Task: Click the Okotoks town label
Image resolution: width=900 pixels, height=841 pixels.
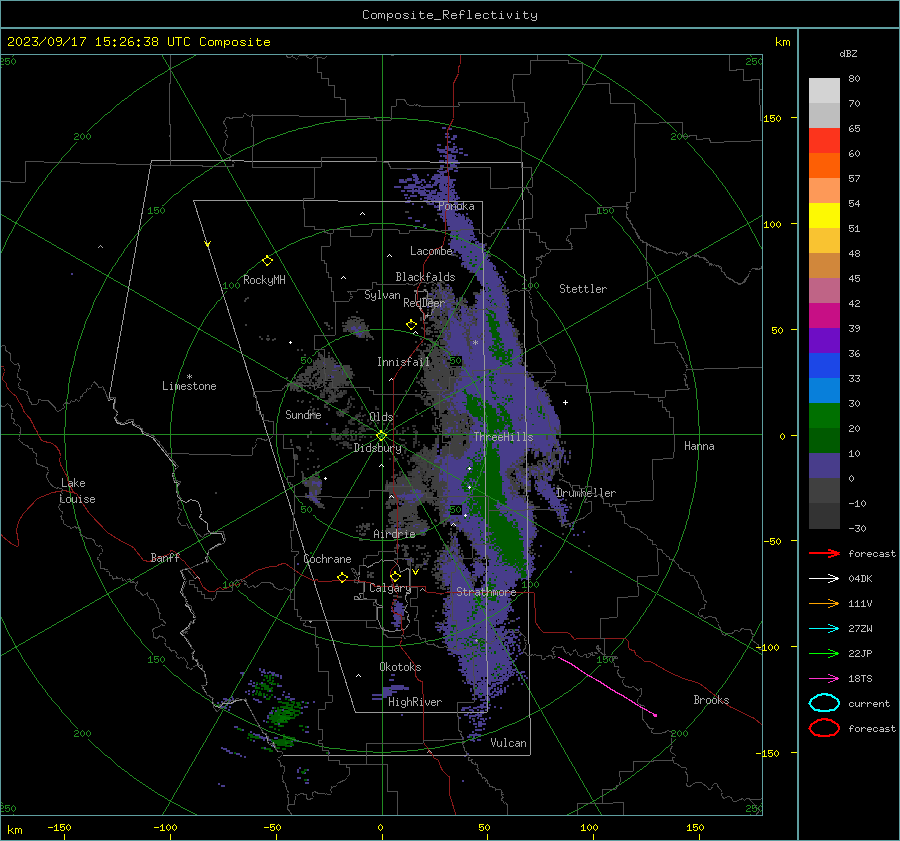Action: click(x=400, y=667)
